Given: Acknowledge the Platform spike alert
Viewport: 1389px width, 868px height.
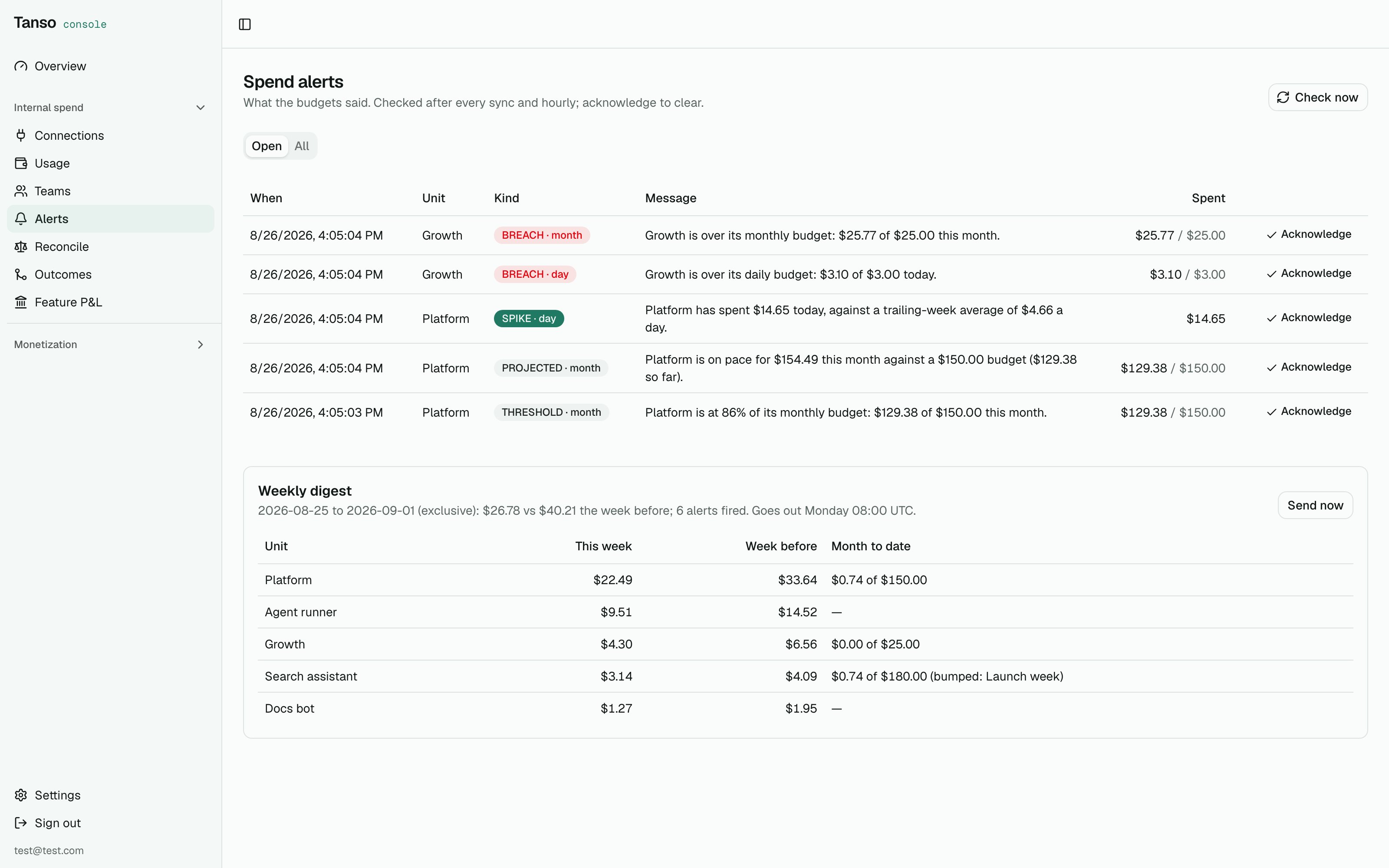Looking at the screenshot, I should 1309,317.
